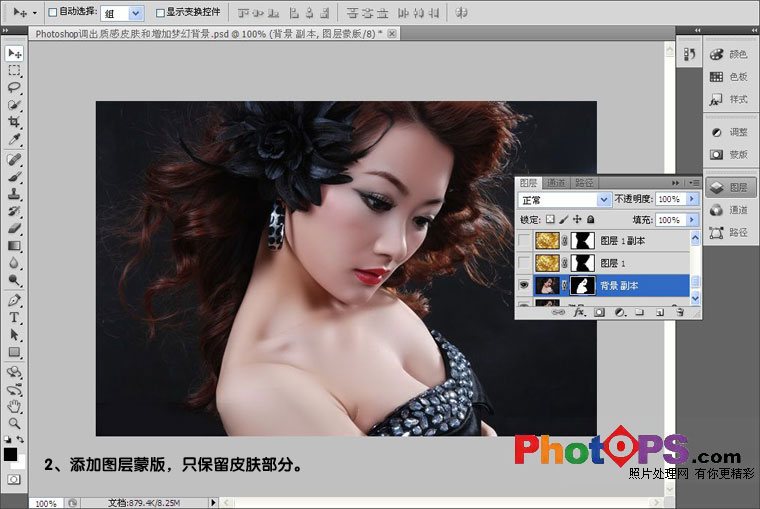
Task: Create new adjustment layer icon
Action: [x=619, y=313]
